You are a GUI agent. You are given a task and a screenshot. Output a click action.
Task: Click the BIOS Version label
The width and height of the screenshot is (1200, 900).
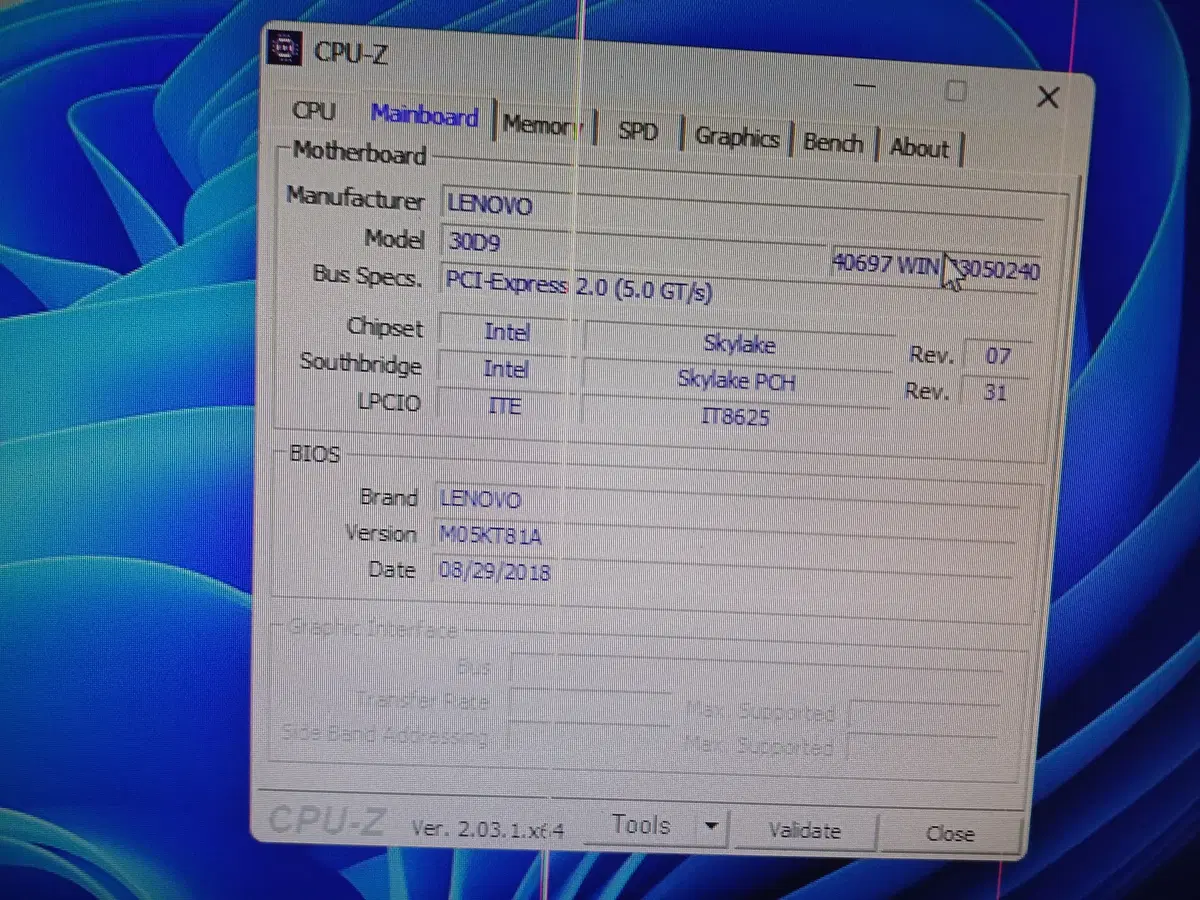tap(380, 533)
